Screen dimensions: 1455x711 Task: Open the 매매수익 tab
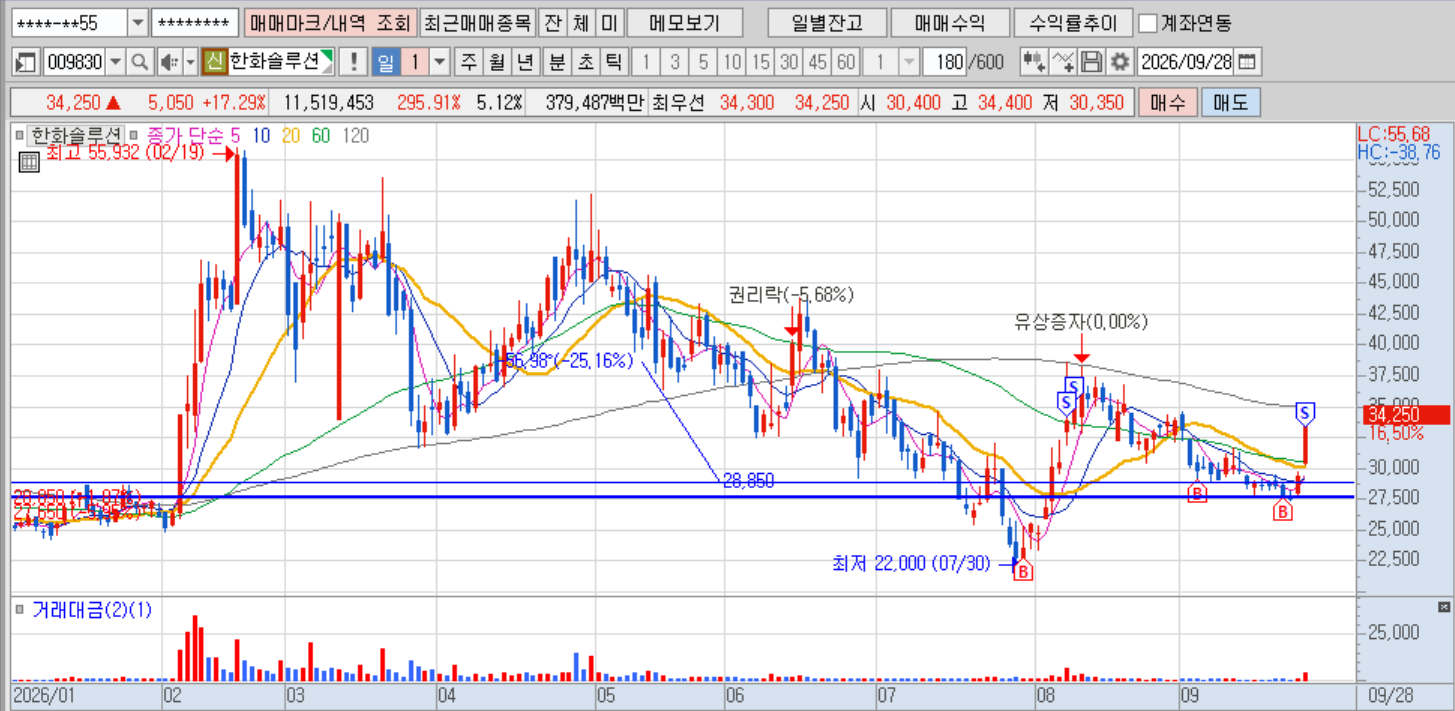948,22
